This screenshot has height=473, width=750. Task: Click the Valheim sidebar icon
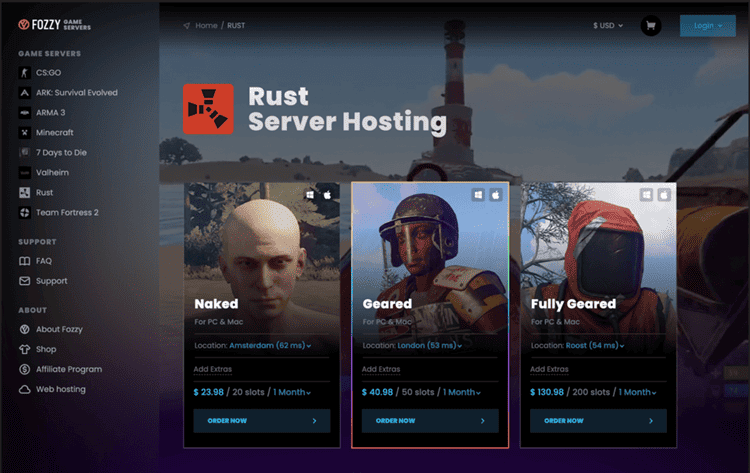pyautogui.click(x=24, y=173)
